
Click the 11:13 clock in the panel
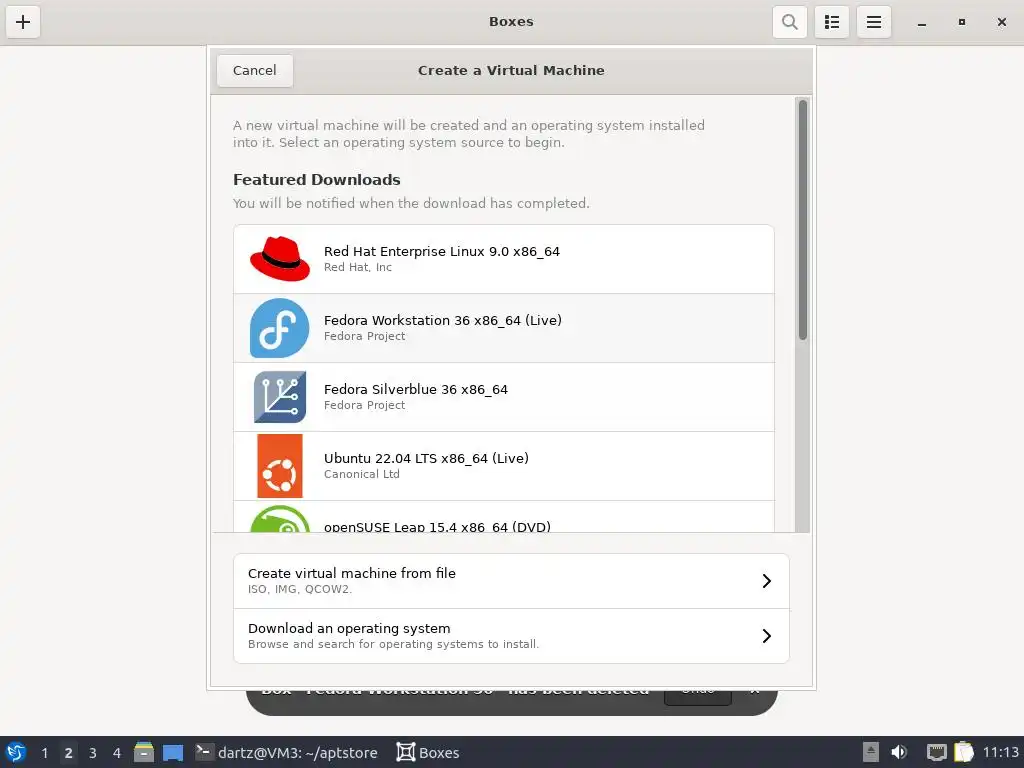click(x=1000, y=752)
